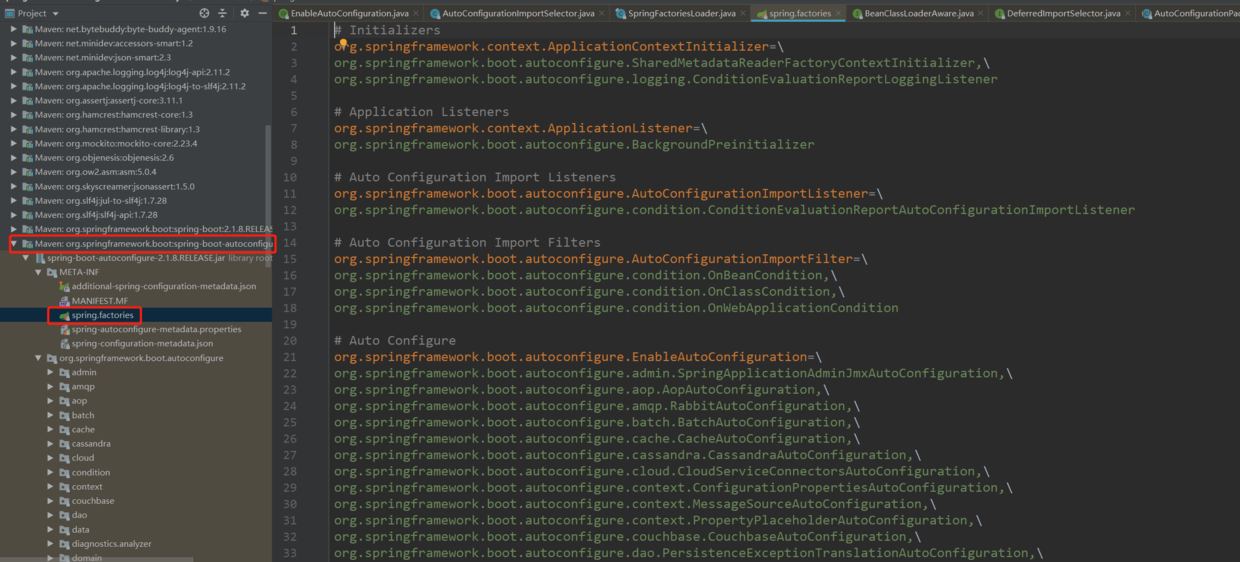1240x562 pixels.
Task: Expand Maven accessors-smart:1.2 library node
Action: [x=14, y=43]
